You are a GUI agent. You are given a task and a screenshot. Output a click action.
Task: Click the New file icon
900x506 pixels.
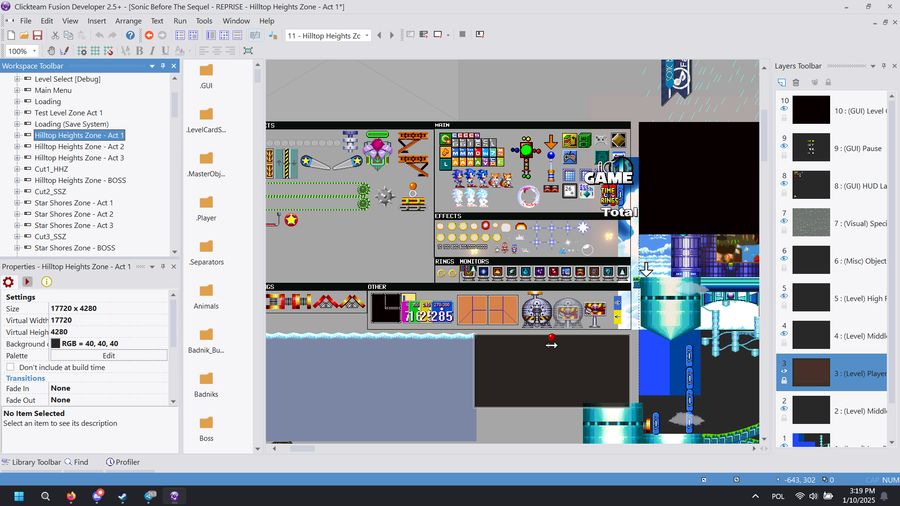(x=11, y=36)
